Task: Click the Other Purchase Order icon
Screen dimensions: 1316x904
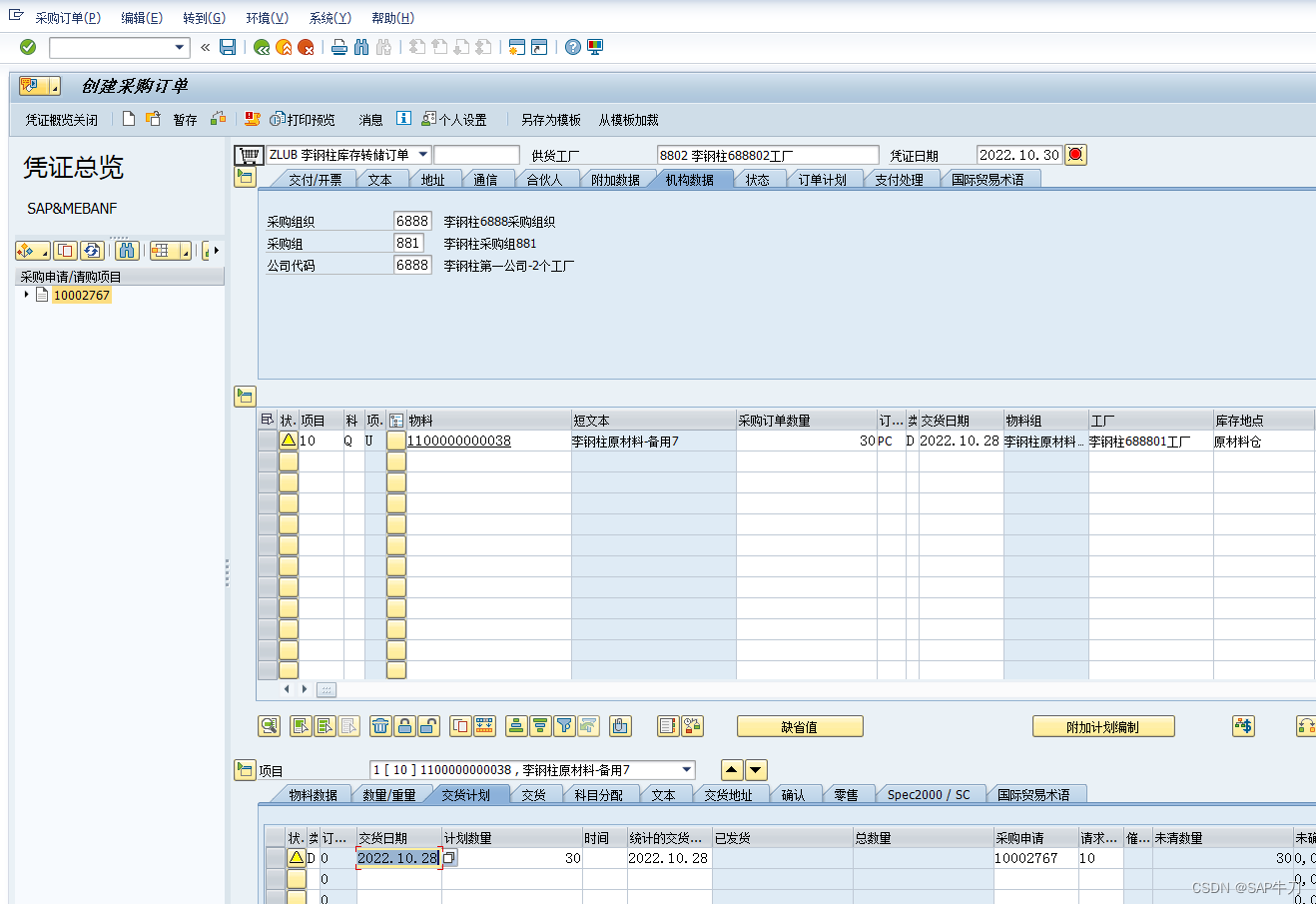Action: click(x=153, y=119)
